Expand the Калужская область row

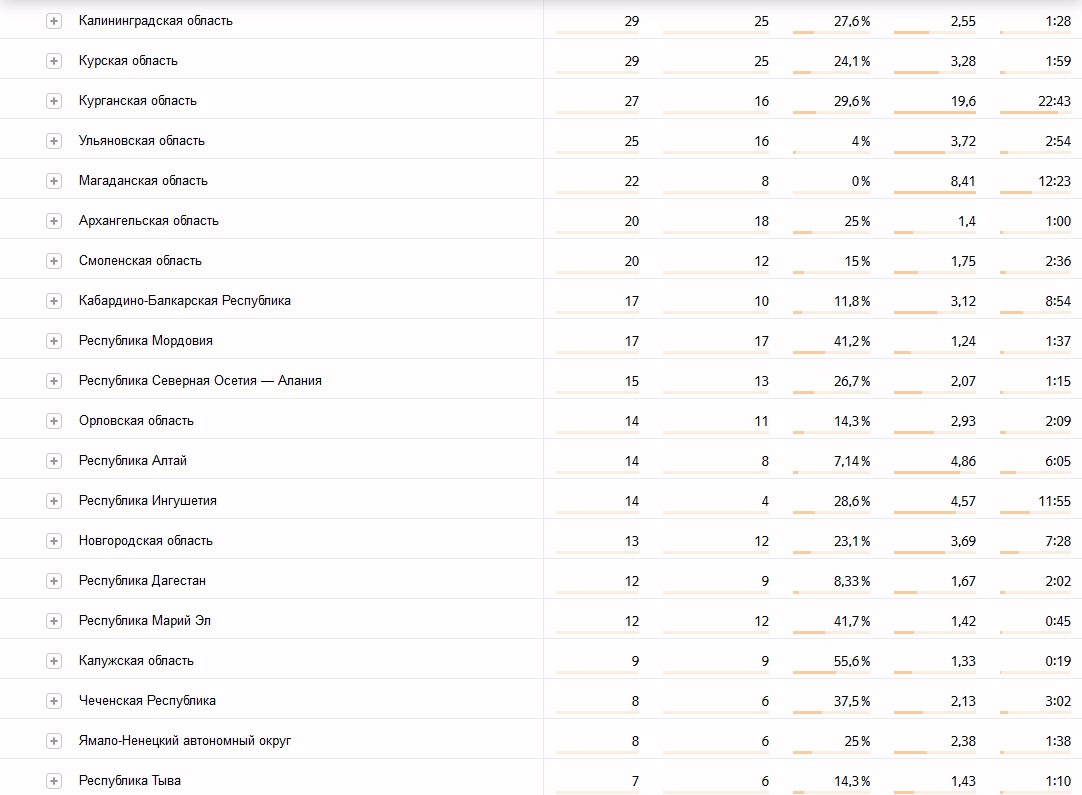tap(54, 662)
